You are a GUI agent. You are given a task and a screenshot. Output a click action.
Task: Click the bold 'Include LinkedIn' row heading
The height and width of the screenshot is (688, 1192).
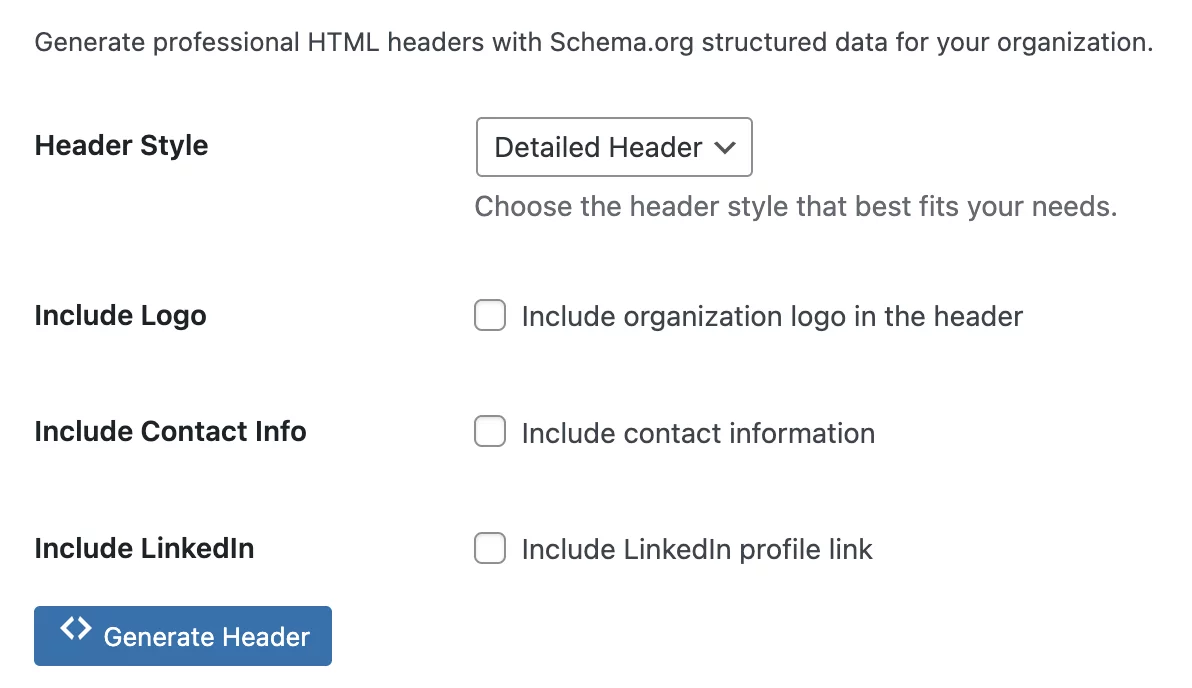pyautogui.click(x=144, y=549)
